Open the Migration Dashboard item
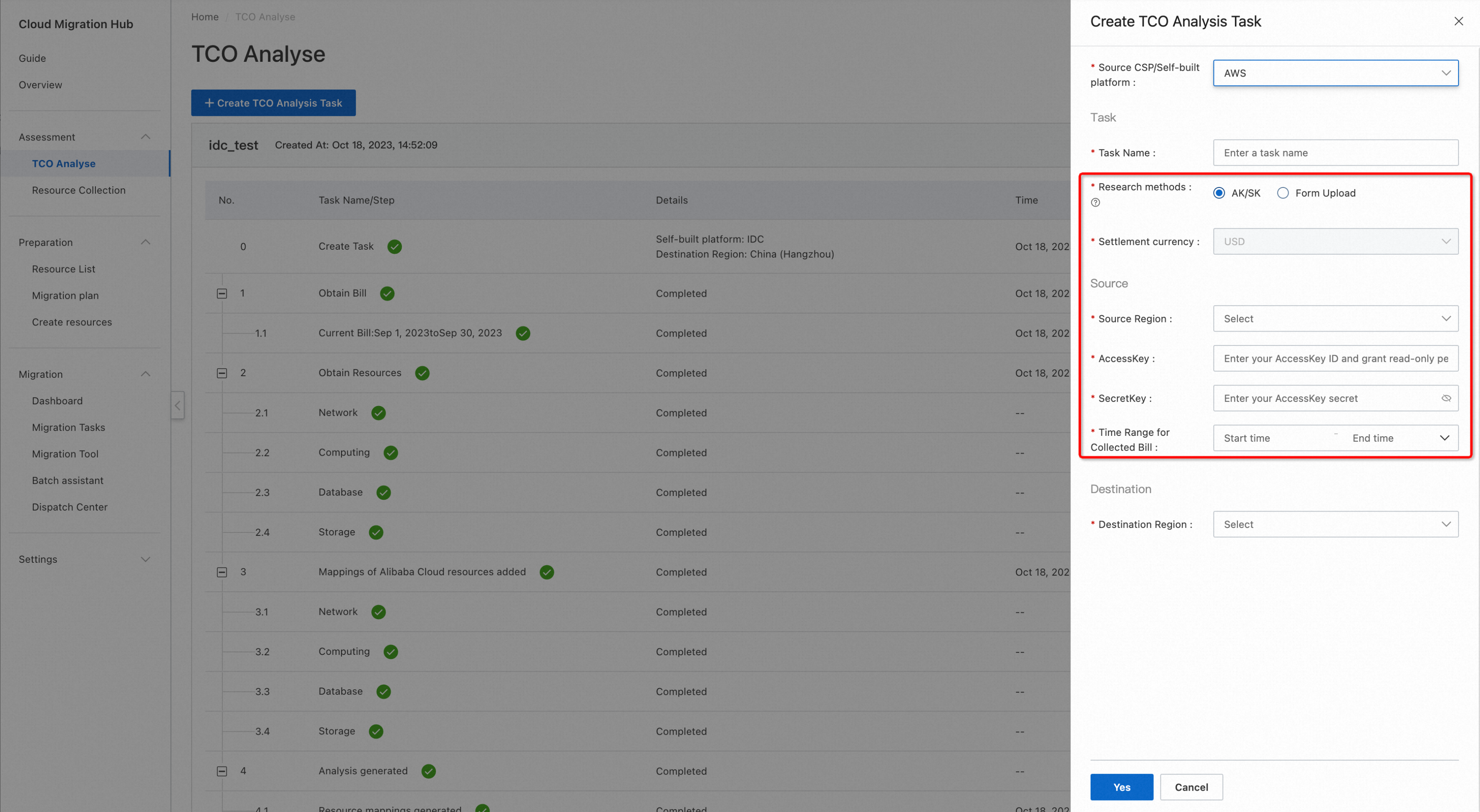The height and width of the screenshot is (812, 1480). click(58, 401)
